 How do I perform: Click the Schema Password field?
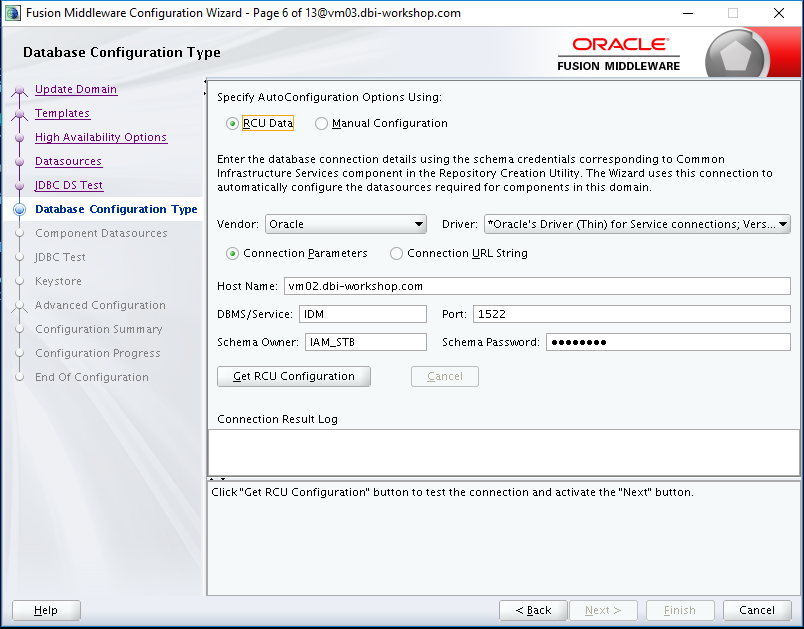click(x=669, y=342)
